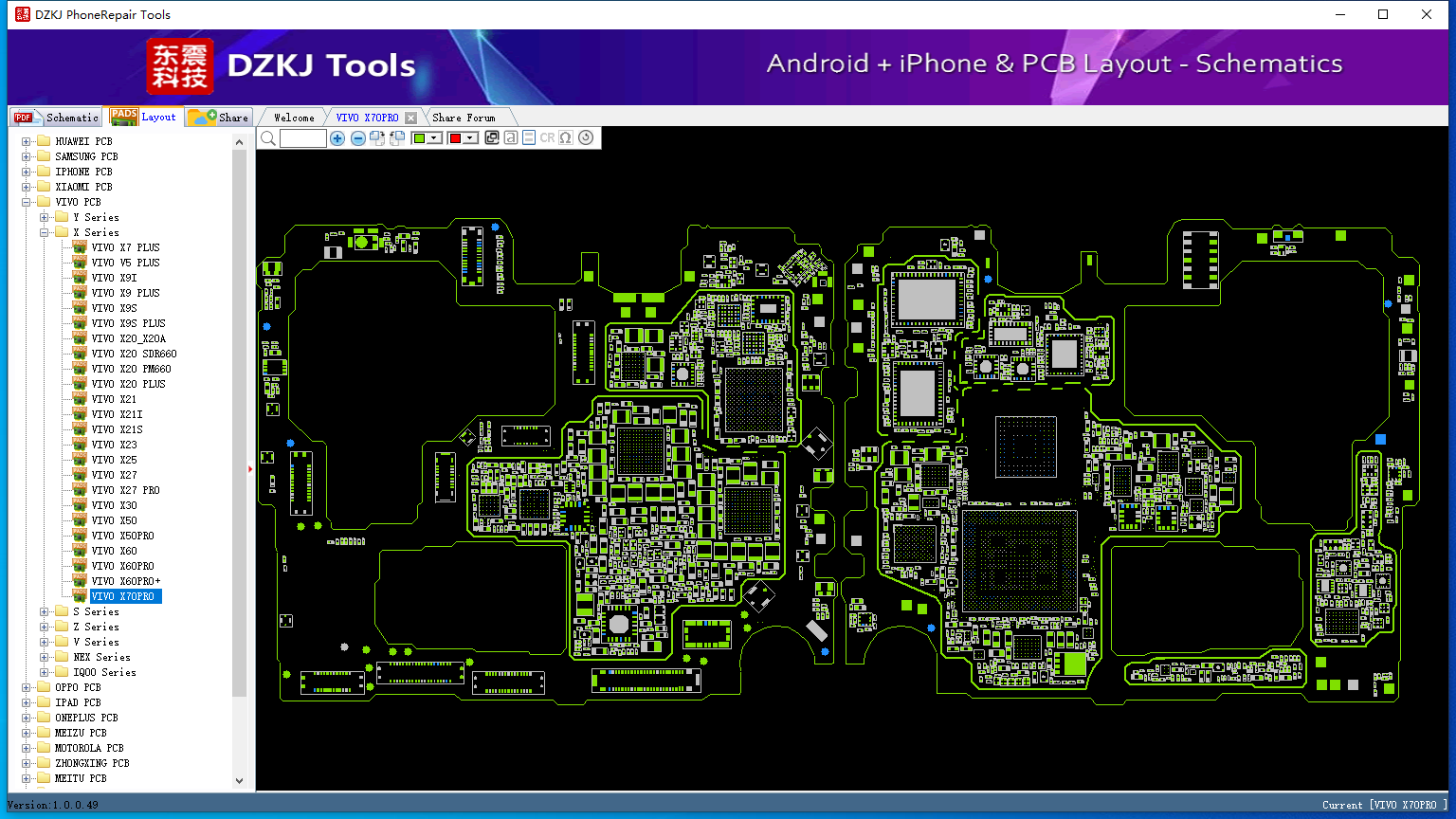Screen dimensions: 1456x819
Task: Select Z Series in the tree
Action: (96, 627)
